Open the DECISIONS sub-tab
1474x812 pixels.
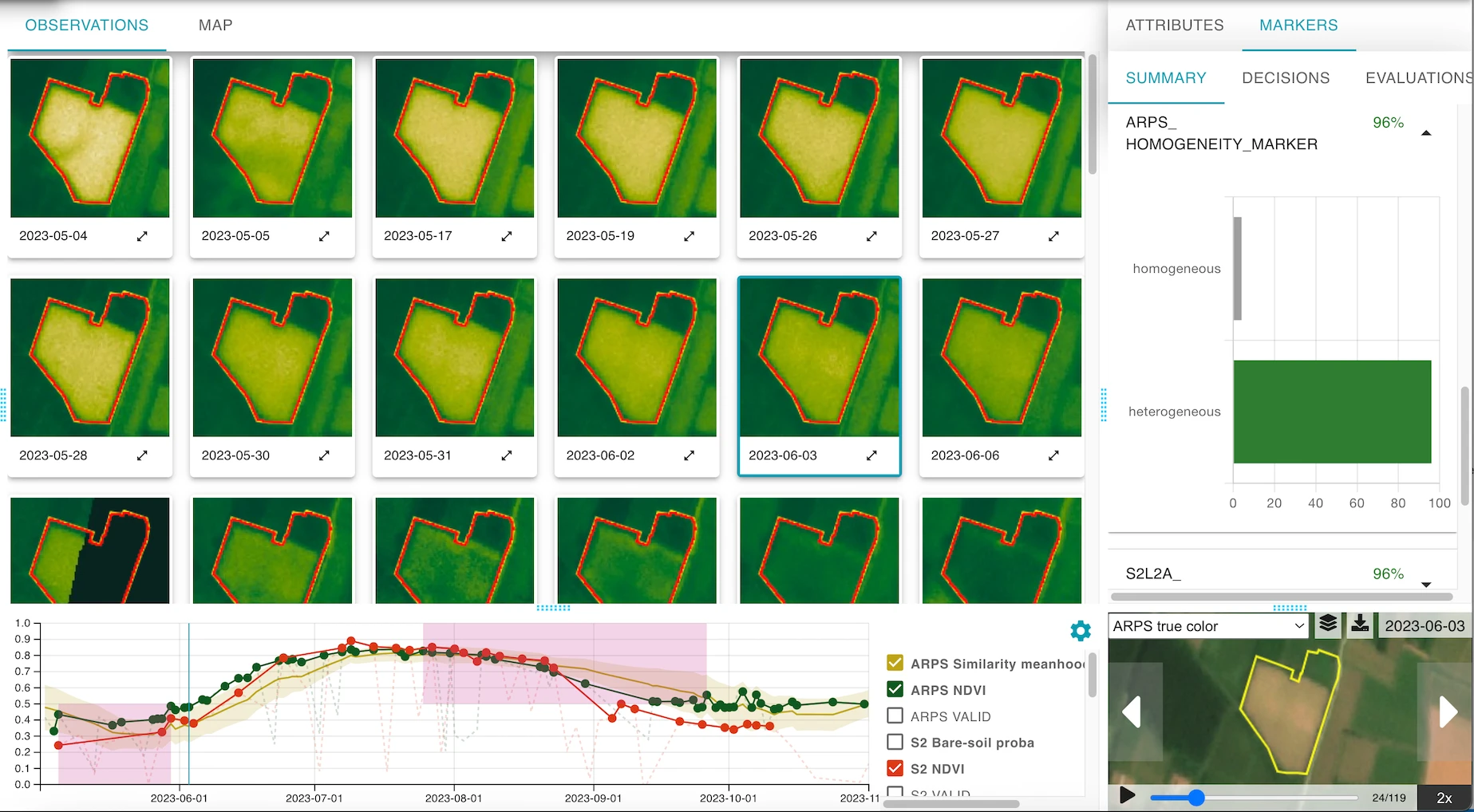click(1286, 78)
